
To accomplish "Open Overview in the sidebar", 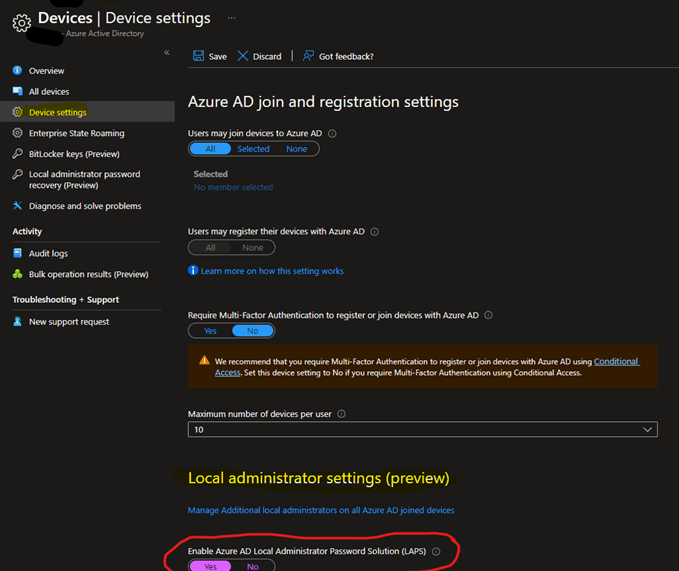I will coord(46,71).
